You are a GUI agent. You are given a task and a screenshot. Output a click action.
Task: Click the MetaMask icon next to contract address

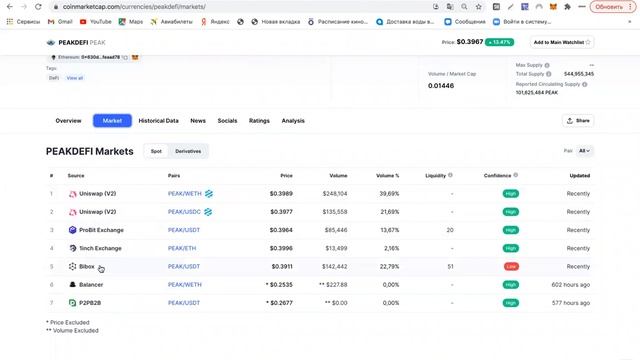[x=135, y=57]
